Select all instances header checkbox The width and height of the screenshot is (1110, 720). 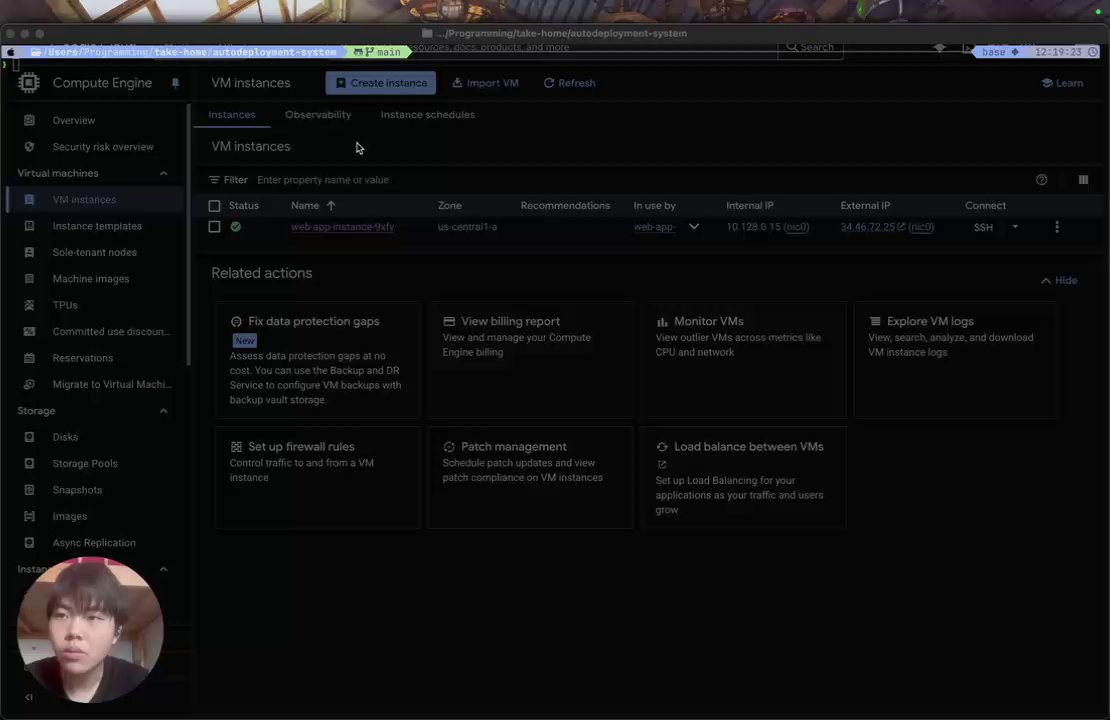(x=214, y=206)
